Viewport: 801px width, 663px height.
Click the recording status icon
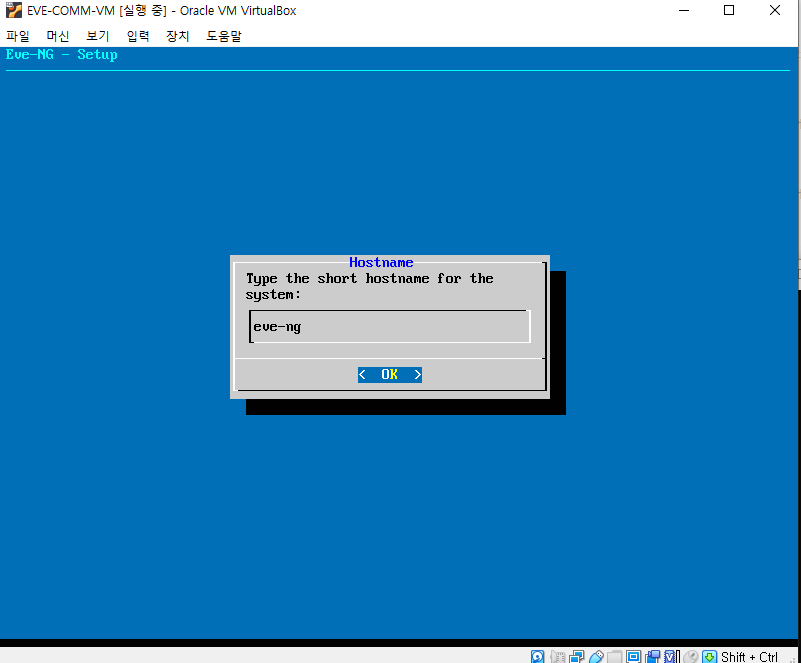[652, 656]
